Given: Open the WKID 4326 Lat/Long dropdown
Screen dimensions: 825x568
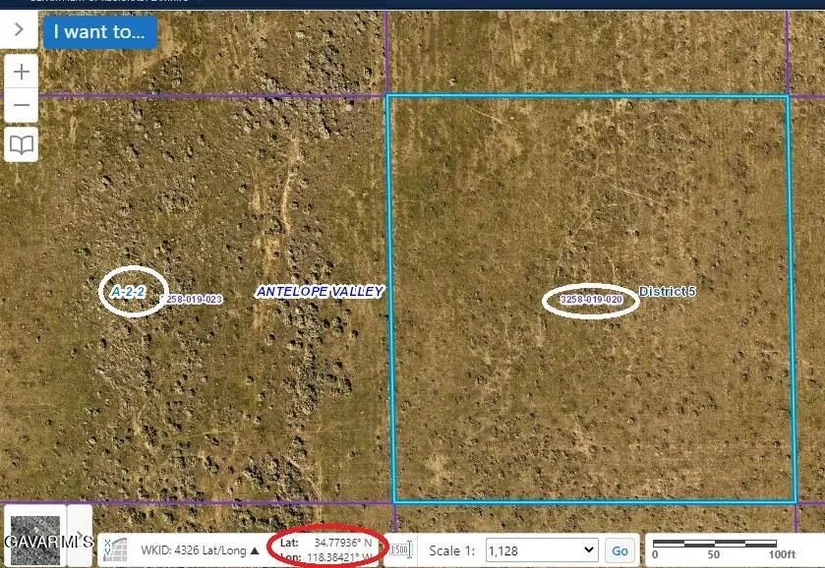Looking at the screenshot, I should point(200,550).
